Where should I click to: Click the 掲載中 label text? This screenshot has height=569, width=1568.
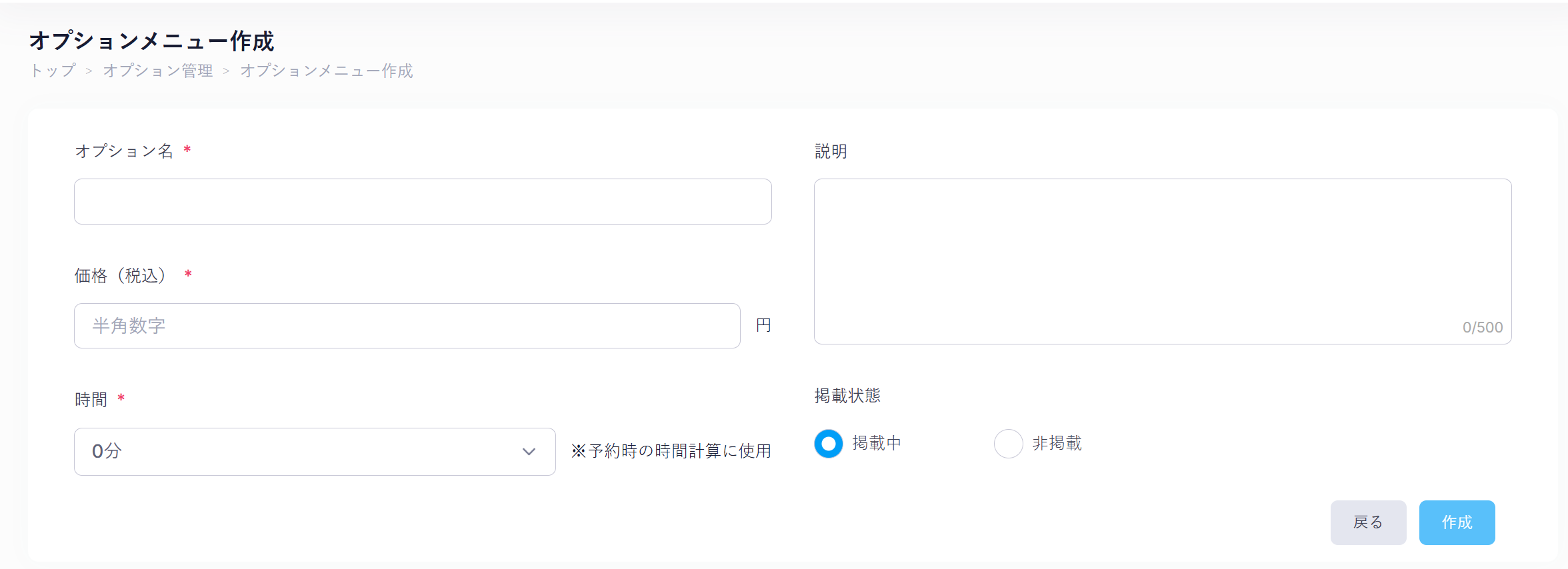[877, 444]
